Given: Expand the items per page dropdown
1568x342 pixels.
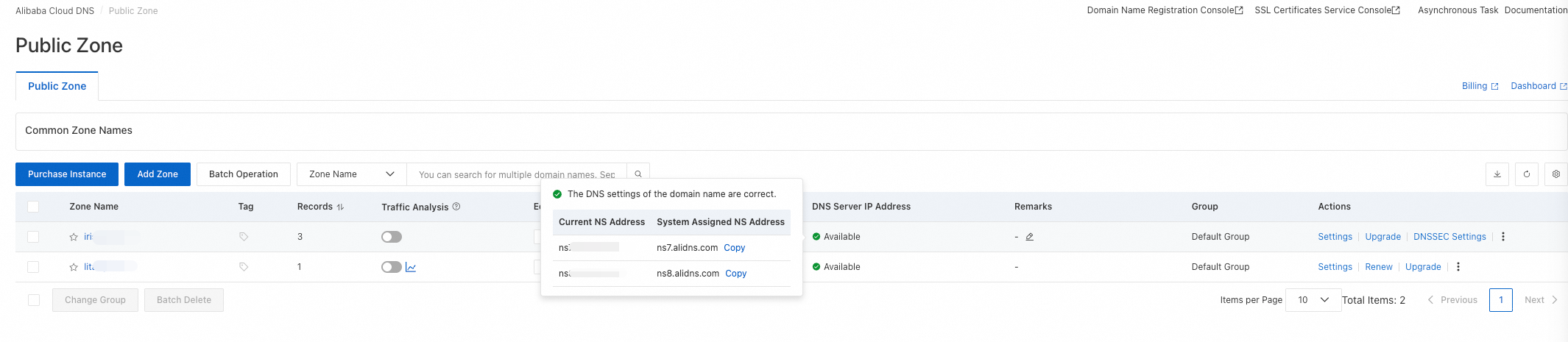Looking at the screenshot, I should point(1313,300).
